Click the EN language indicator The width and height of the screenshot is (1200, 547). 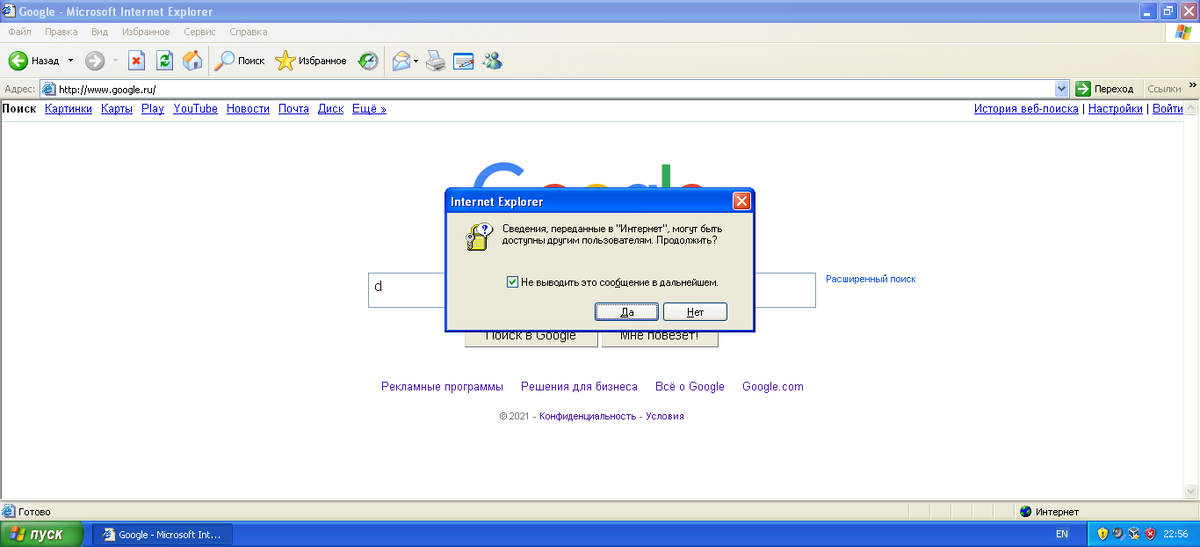[x=1061, y=535]
